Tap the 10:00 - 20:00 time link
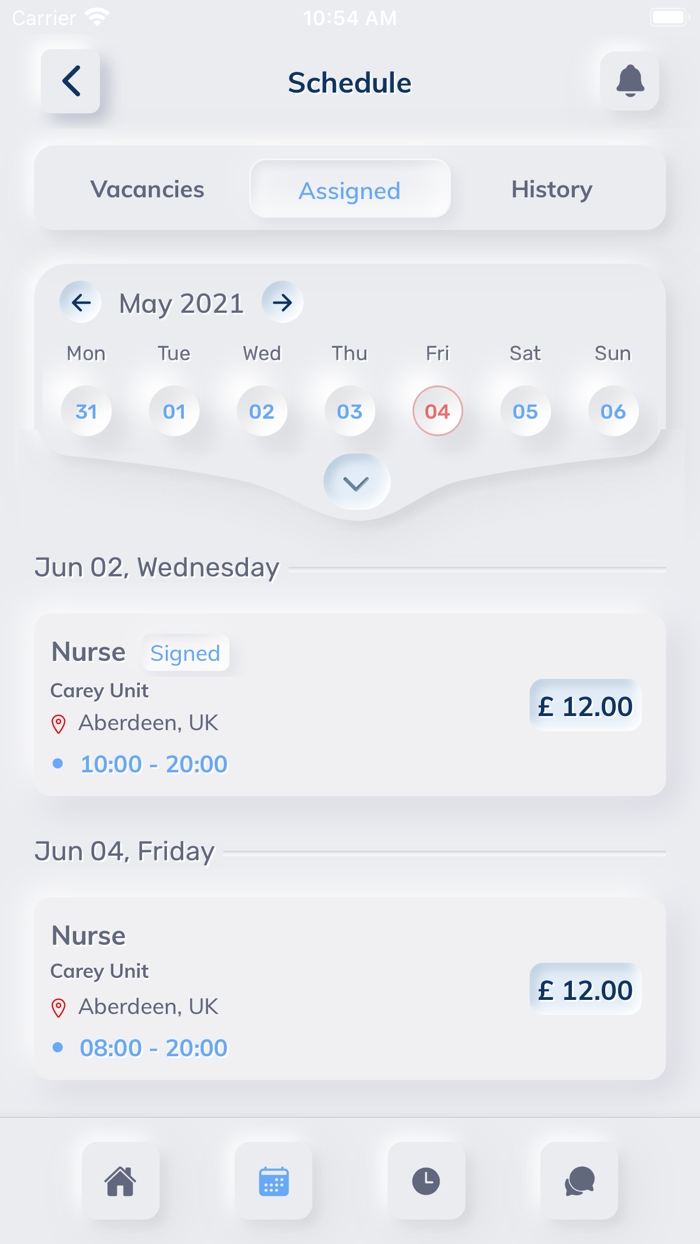The width and height of the screenshot is (700, 1244). (153, 763)
